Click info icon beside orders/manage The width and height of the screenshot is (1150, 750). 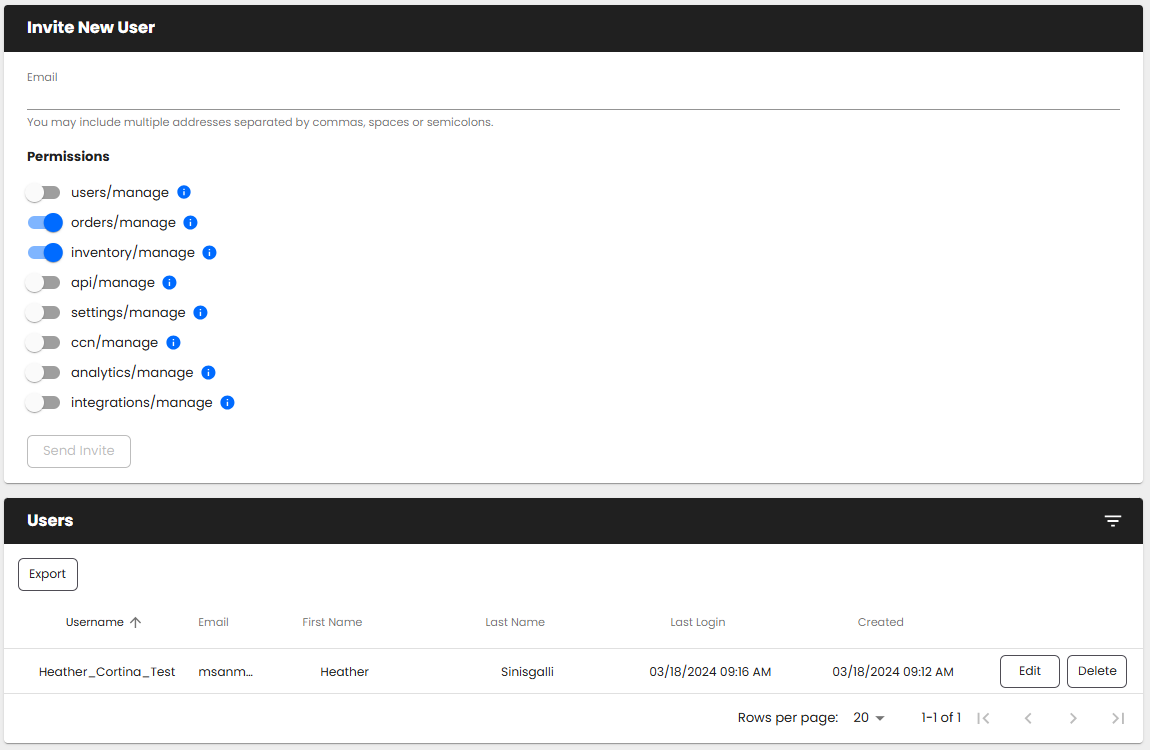tap(191, 222)
